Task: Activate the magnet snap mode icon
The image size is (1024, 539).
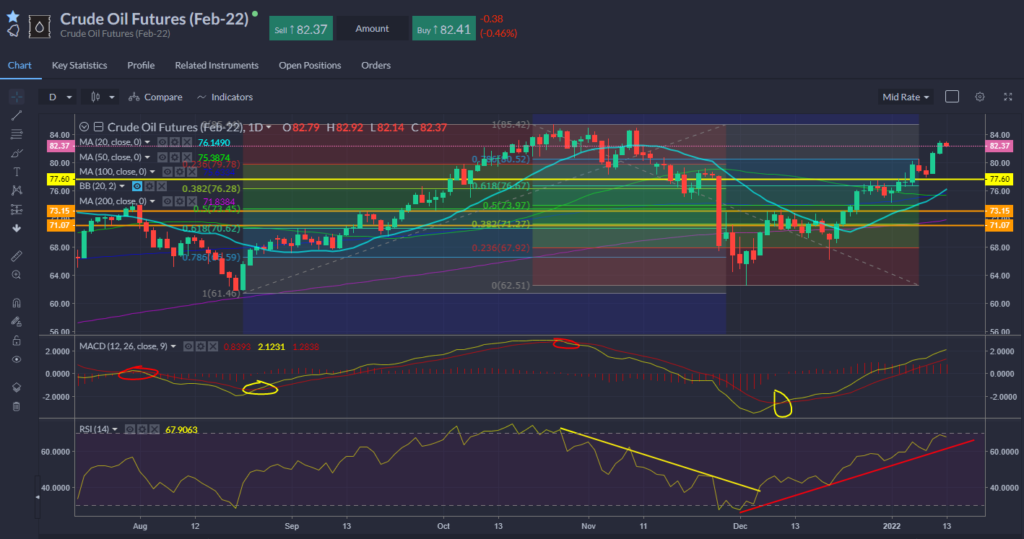Action: [x=16, y=302]
